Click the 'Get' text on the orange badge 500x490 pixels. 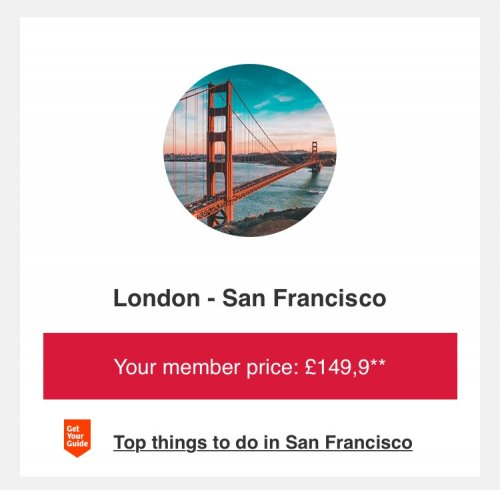pyautogui.click(x=72, y=429)
